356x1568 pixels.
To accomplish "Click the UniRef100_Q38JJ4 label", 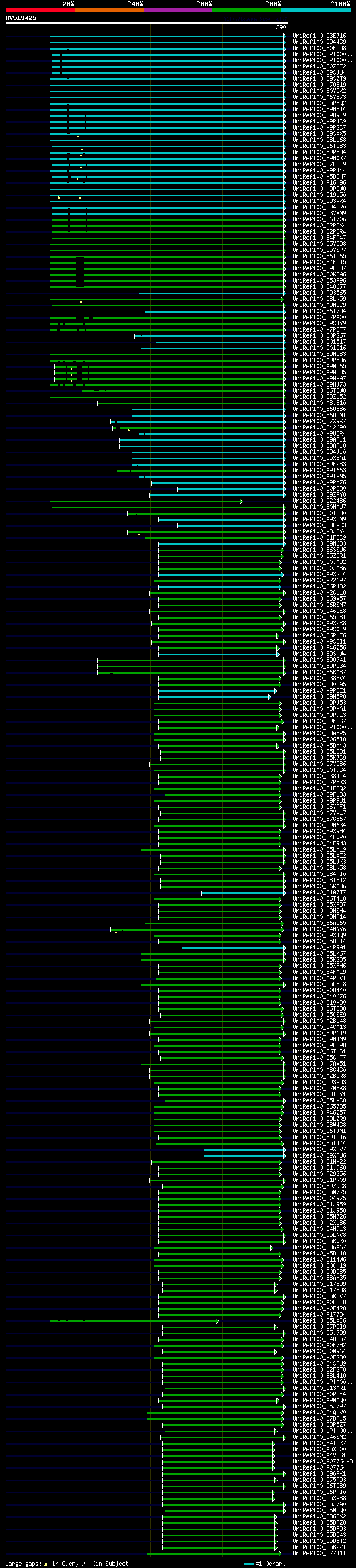I will pyautogui.click(x=319, y=776).
